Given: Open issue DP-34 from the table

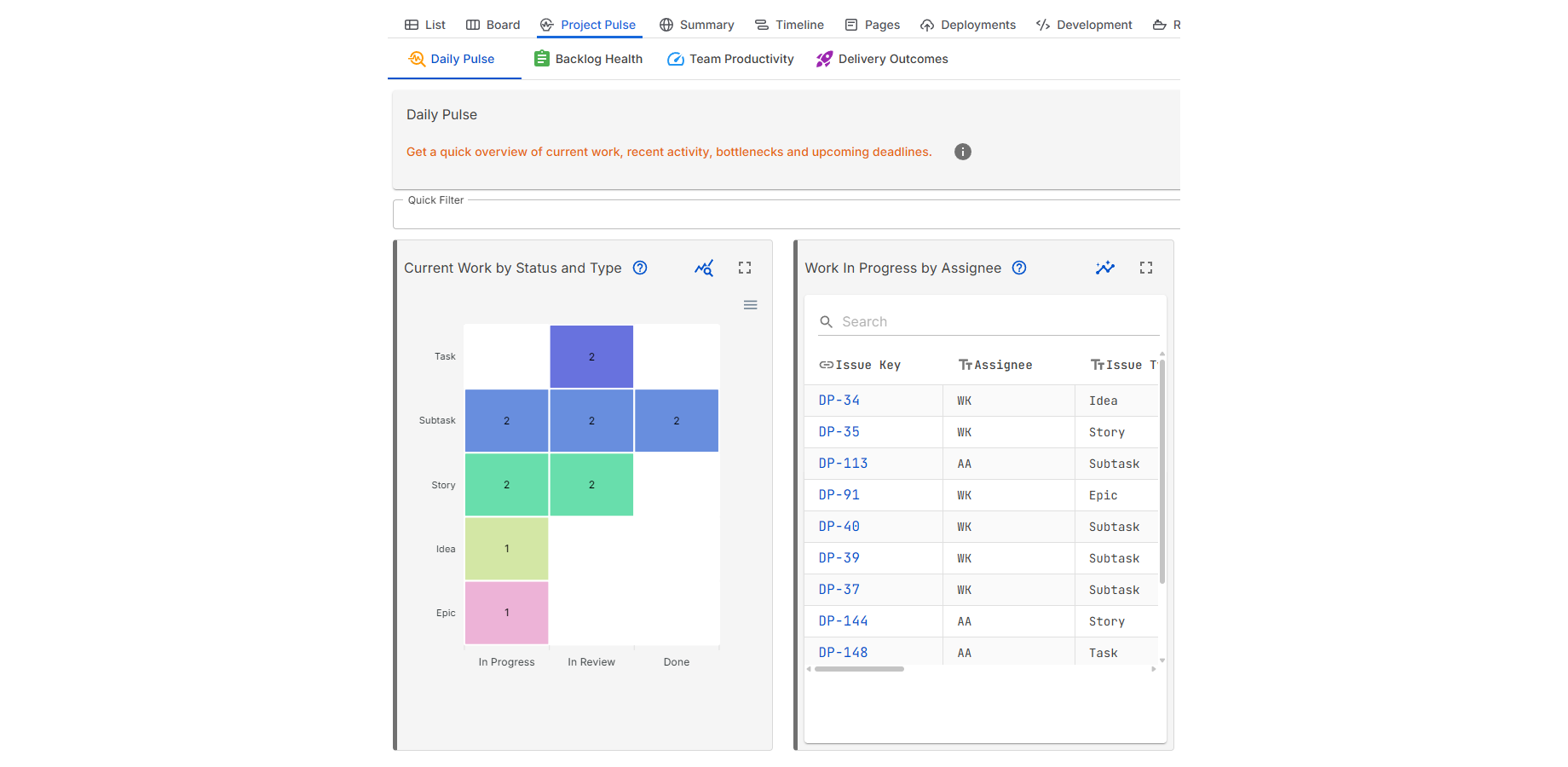Looking at the screenshot, I should [x=839, y=400].
